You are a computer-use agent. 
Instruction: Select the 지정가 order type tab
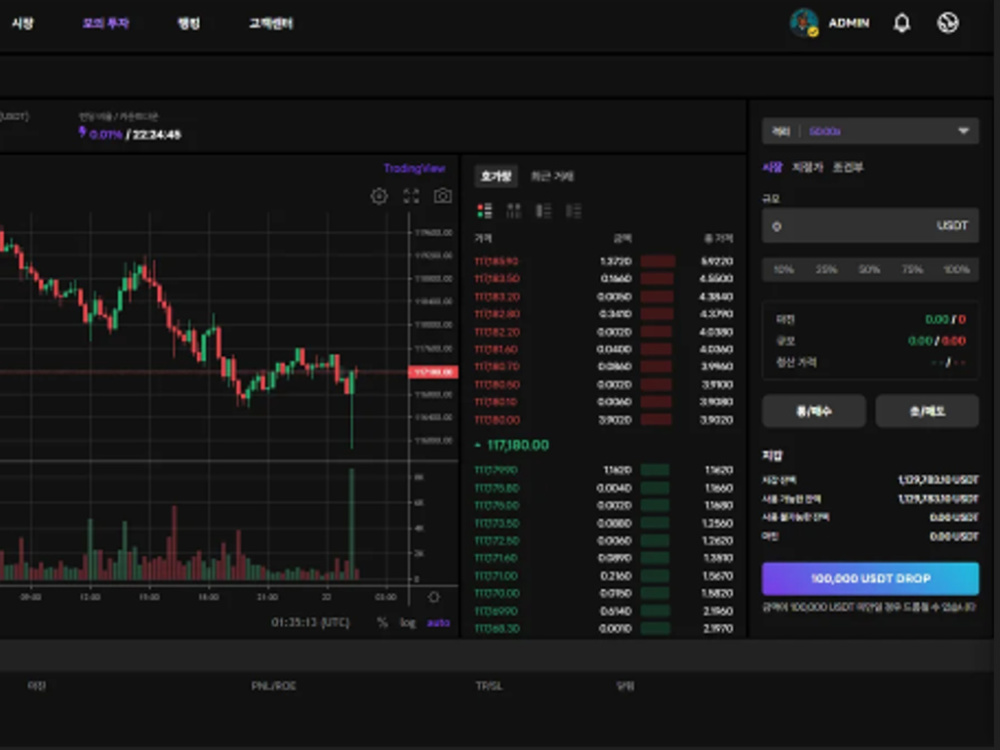coord(807,167)
